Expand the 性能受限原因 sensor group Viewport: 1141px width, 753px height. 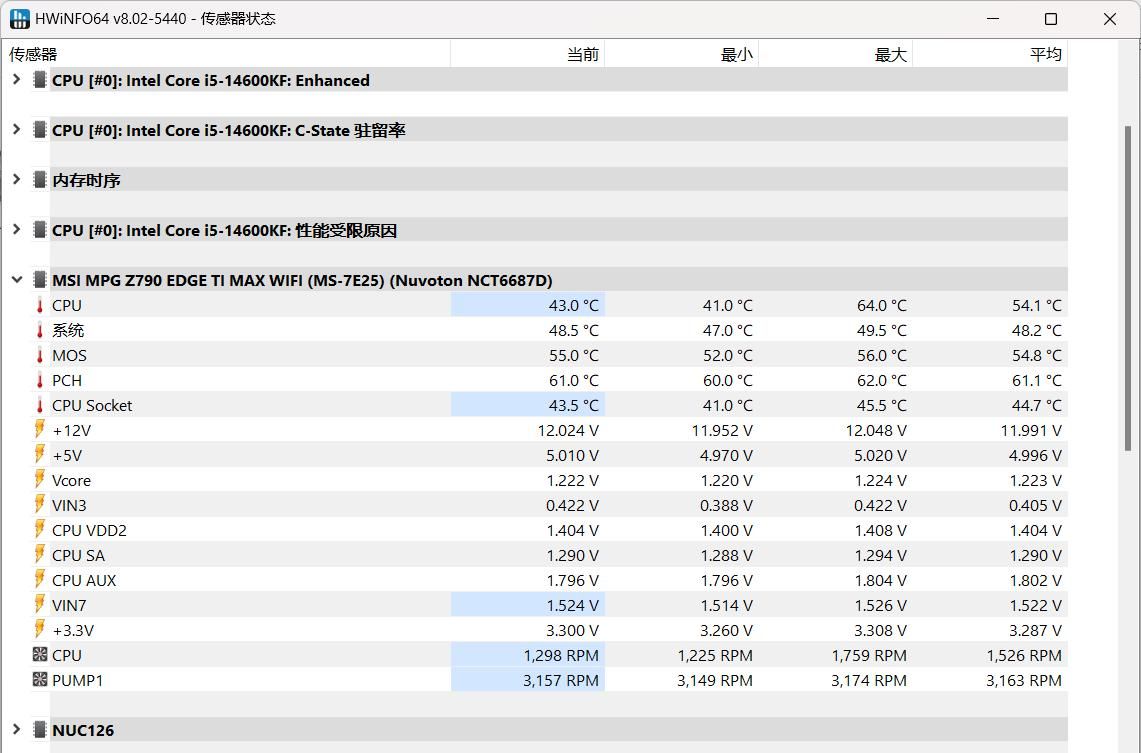(17, 230)
